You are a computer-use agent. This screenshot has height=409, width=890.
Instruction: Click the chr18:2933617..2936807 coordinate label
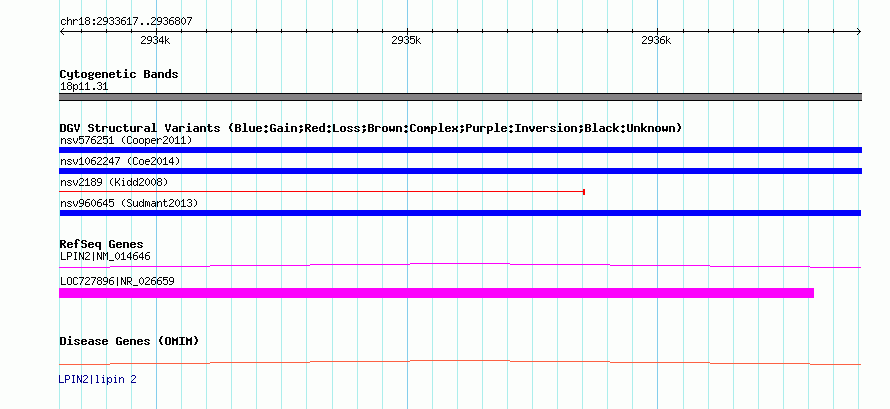point(126,22)
